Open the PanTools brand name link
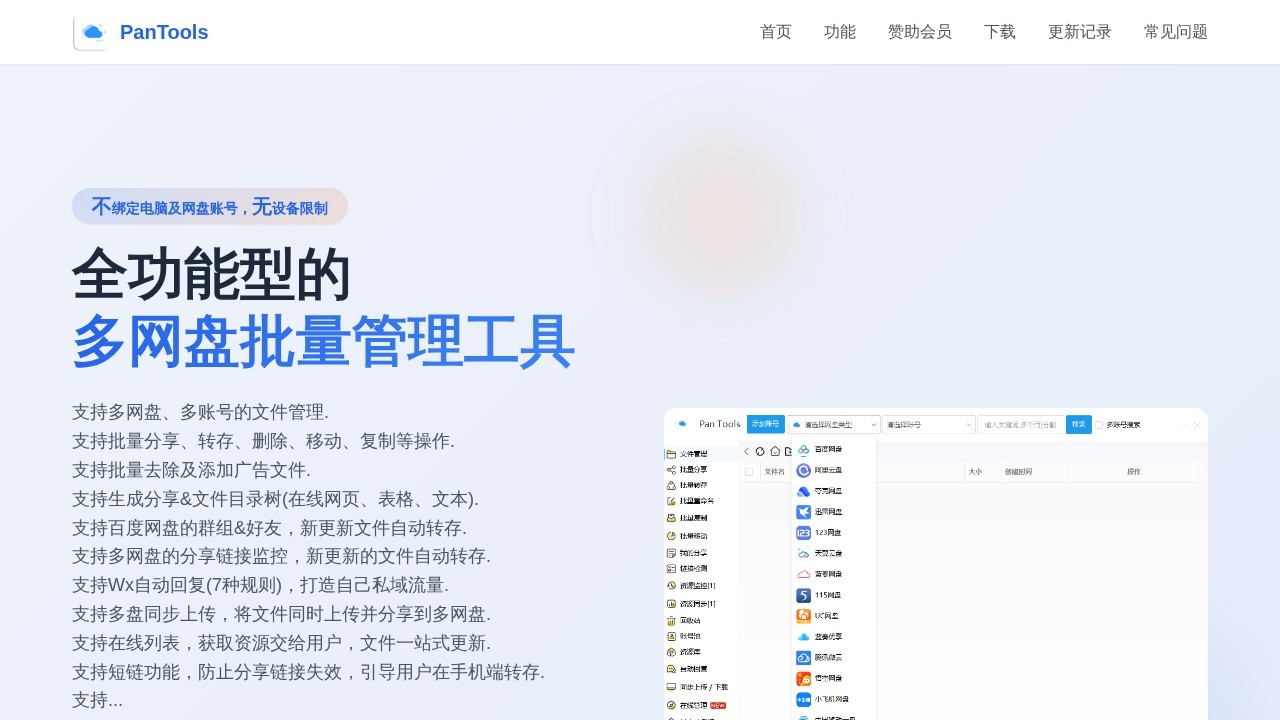Viewport: 1280px width, 720px height. (164, 32)
